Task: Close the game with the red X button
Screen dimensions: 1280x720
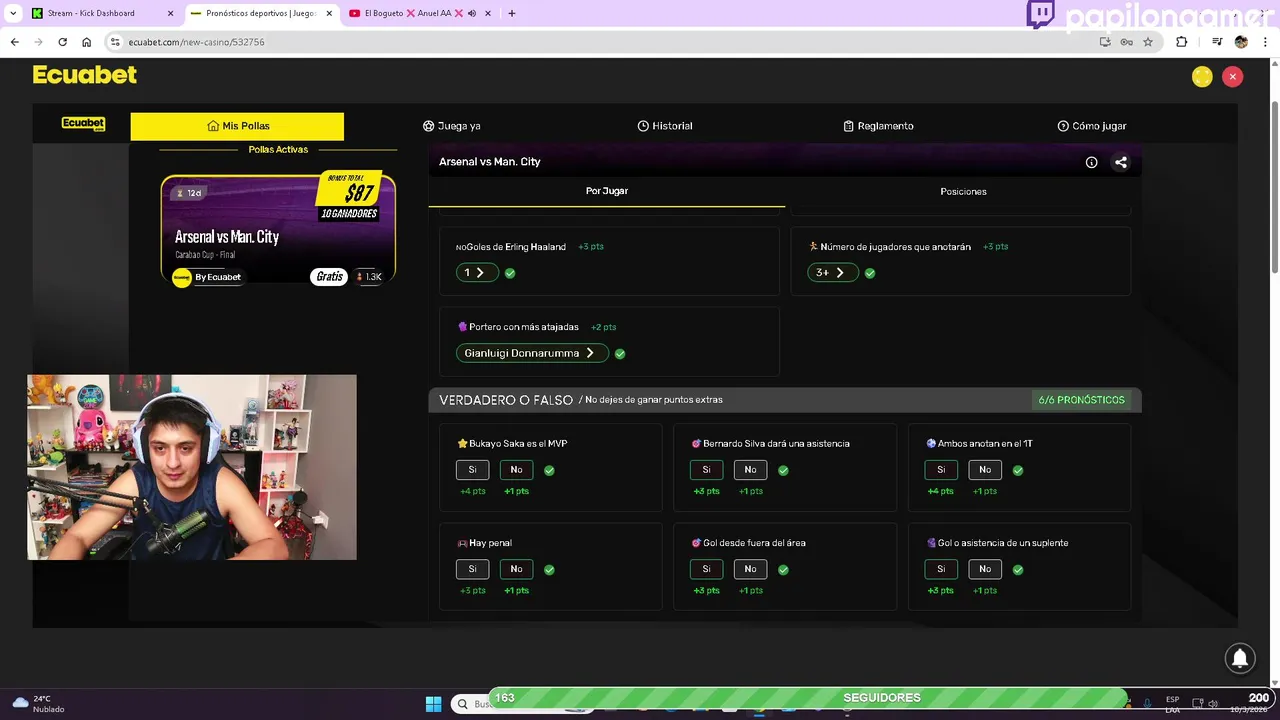Action: [x=1233, y=77]
